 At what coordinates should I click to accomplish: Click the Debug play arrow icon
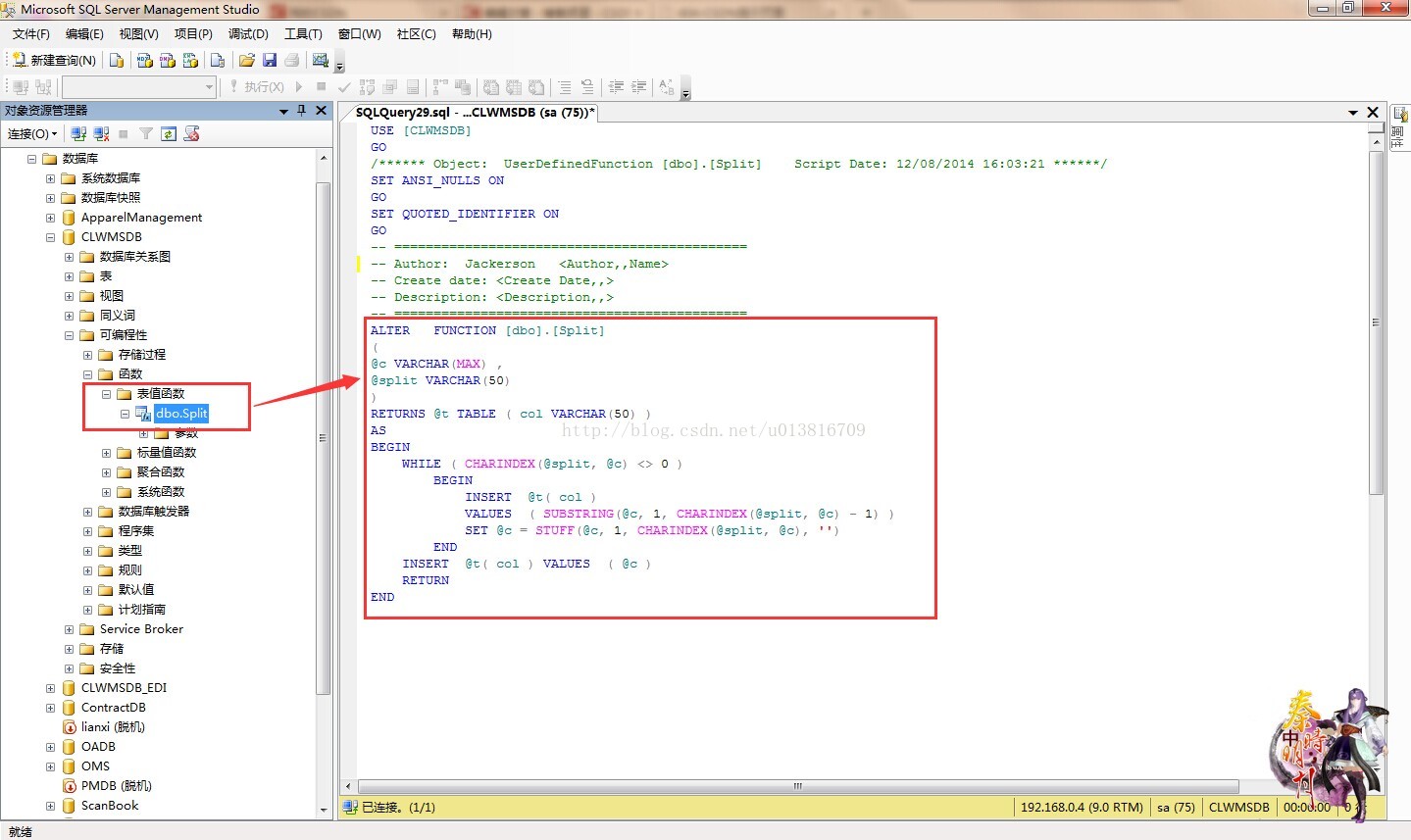tap(299, 87)
